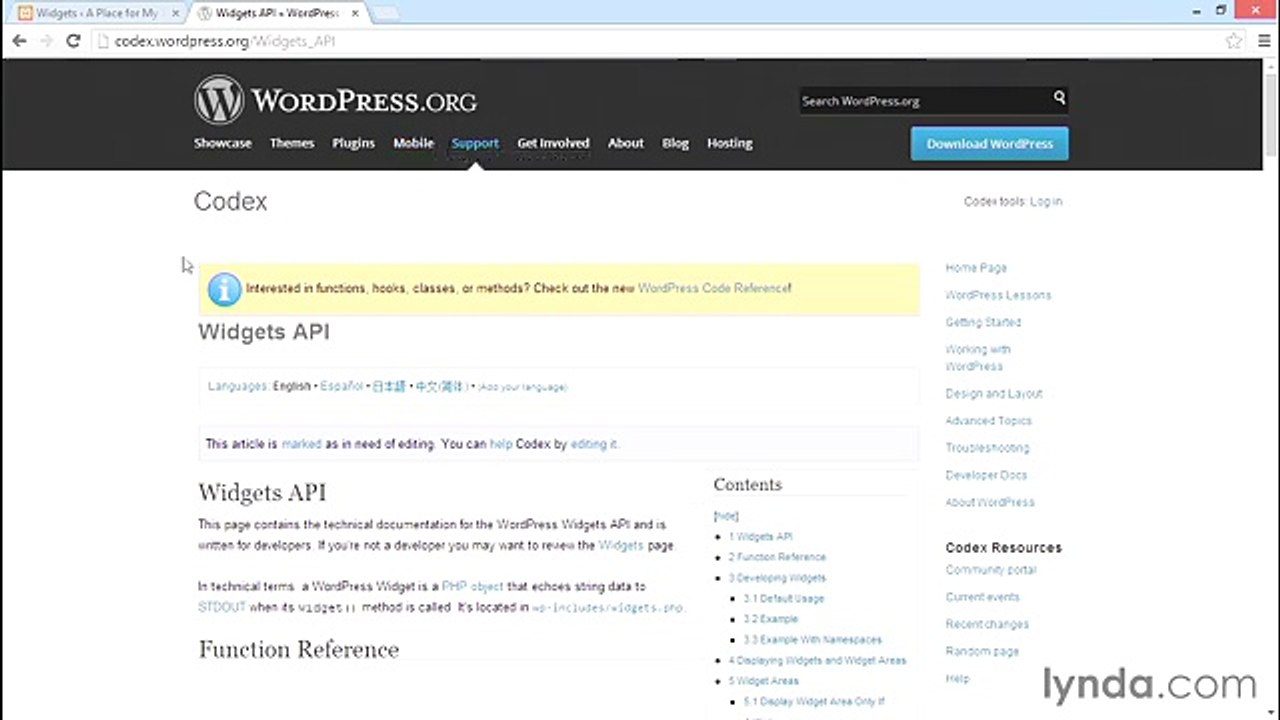Bookmark this page with the star icon
The image size is (1280, 720).
tap(1234, 41)
